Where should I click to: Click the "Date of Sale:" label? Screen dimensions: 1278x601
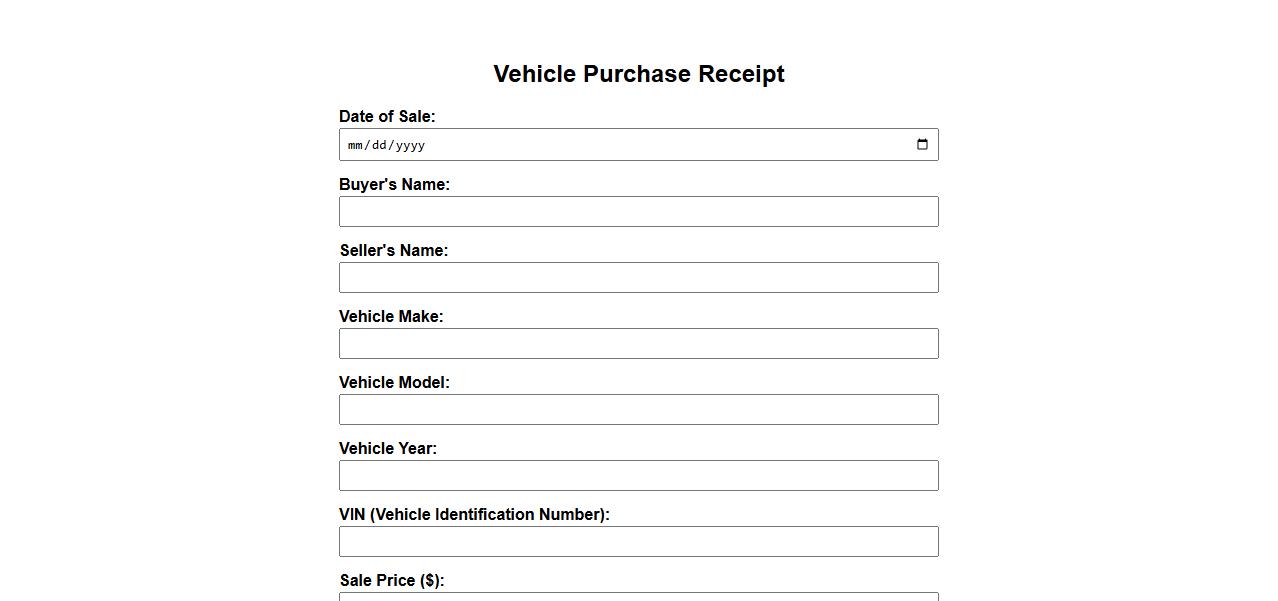(x=387, y=117)
